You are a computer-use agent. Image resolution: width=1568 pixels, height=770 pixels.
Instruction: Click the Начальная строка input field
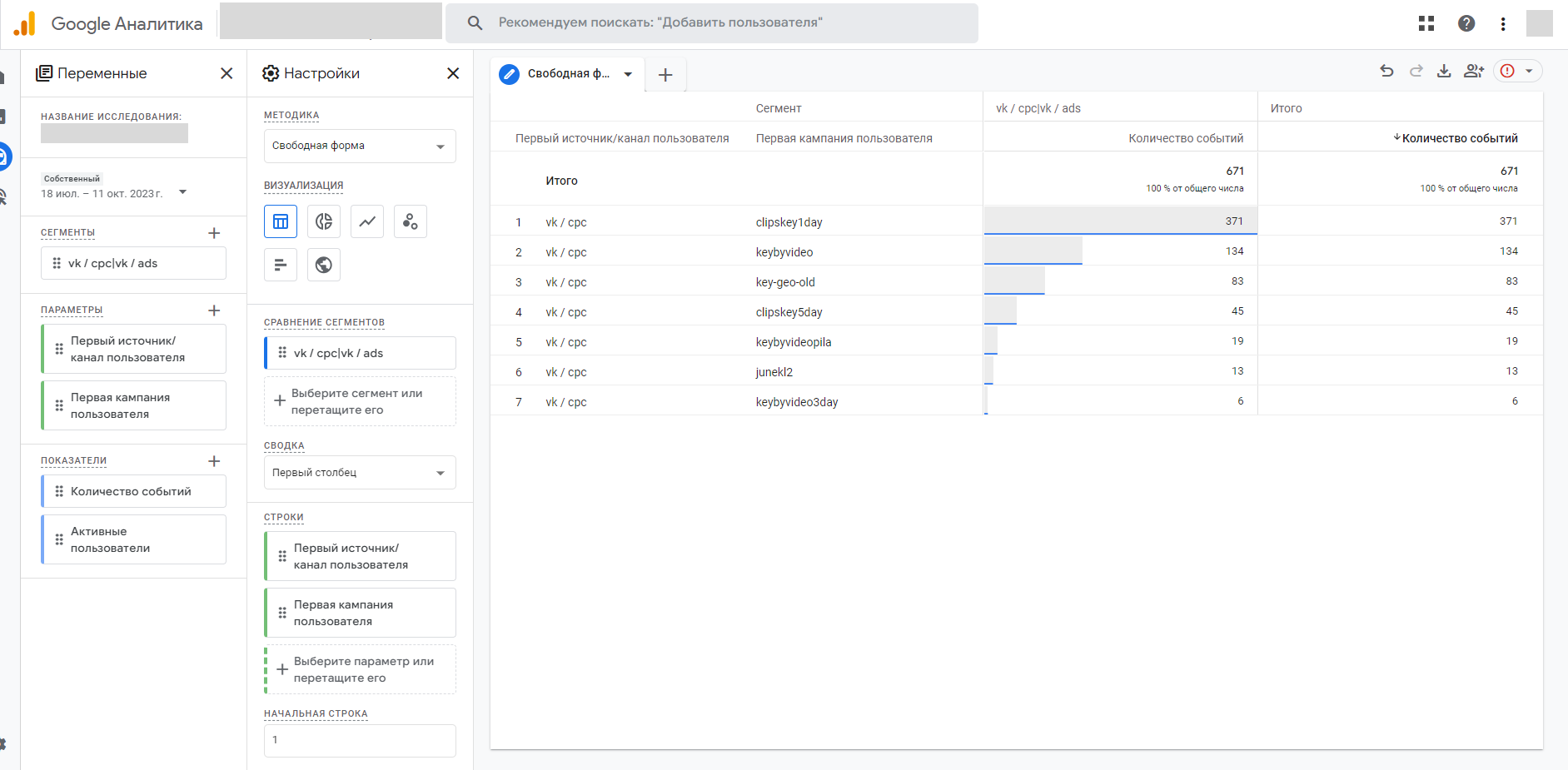click(x=360, y=740)
